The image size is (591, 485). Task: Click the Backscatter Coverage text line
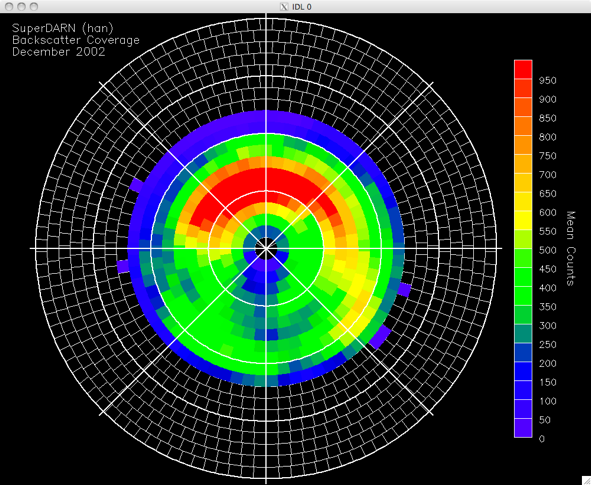(76, 40)
